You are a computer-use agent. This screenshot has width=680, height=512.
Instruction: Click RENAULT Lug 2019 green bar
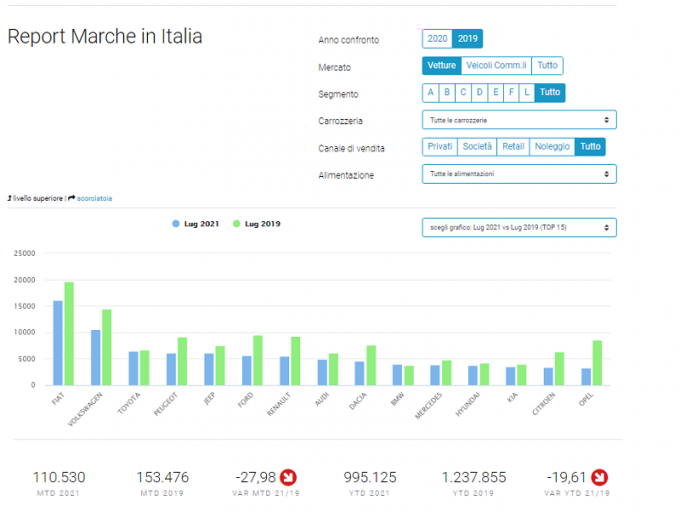coord(295,361)
